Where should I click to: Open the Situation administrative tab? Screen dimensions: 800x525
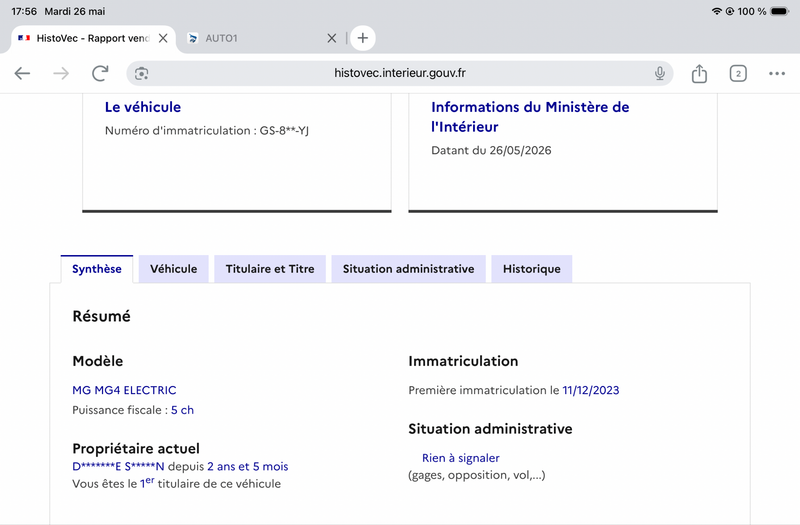408,269
